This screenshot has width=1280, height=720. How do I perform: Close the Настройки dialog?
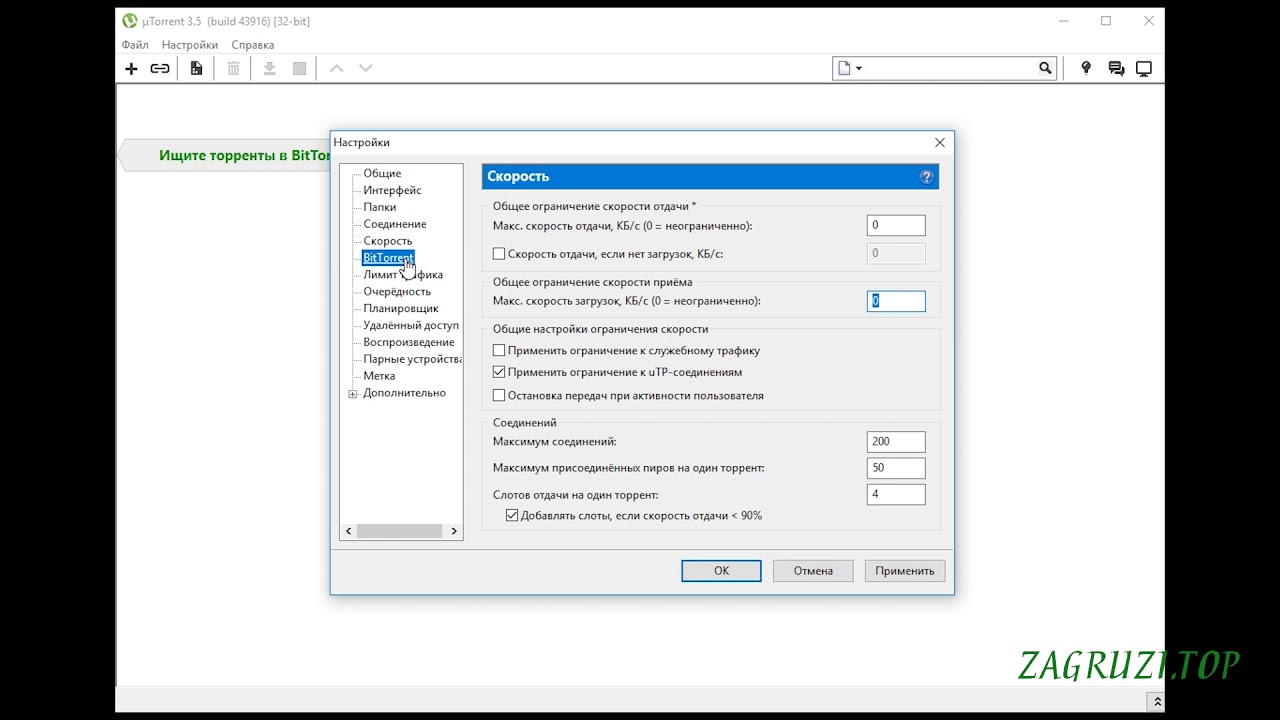(940, 143)
